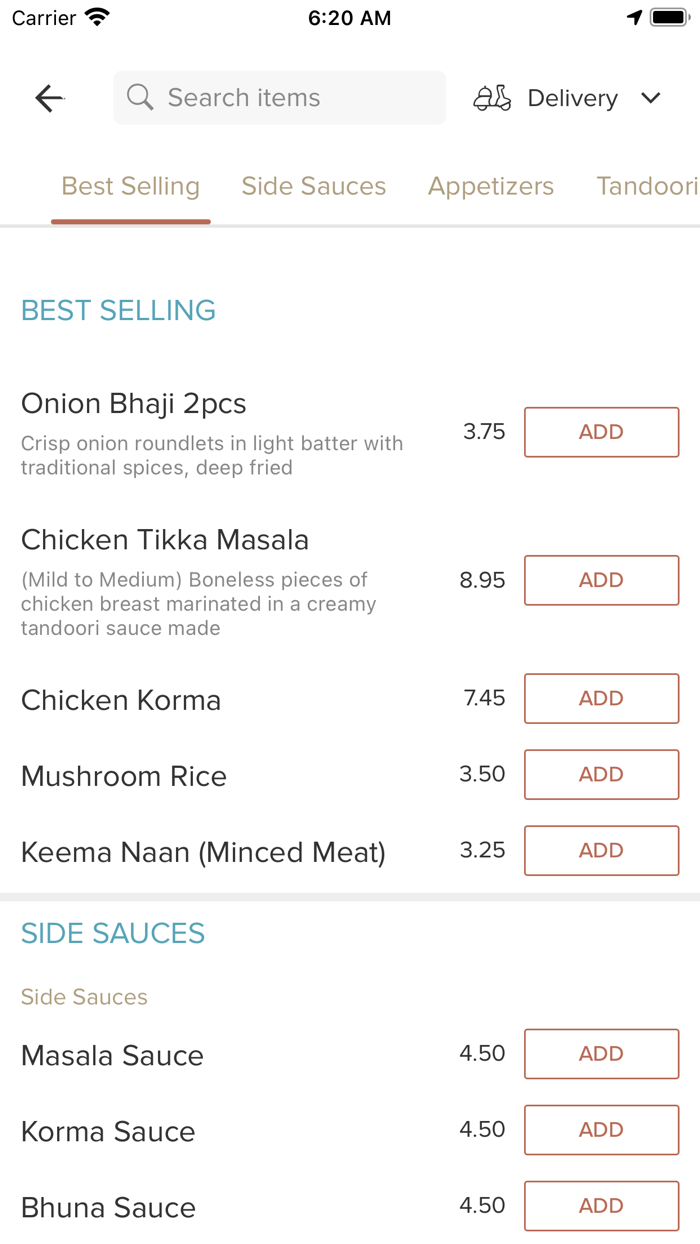The width and height of the screenshot is (700, 1244).
Task: Open the Chicken Tikka Masala item name
Action: [165, 540]
